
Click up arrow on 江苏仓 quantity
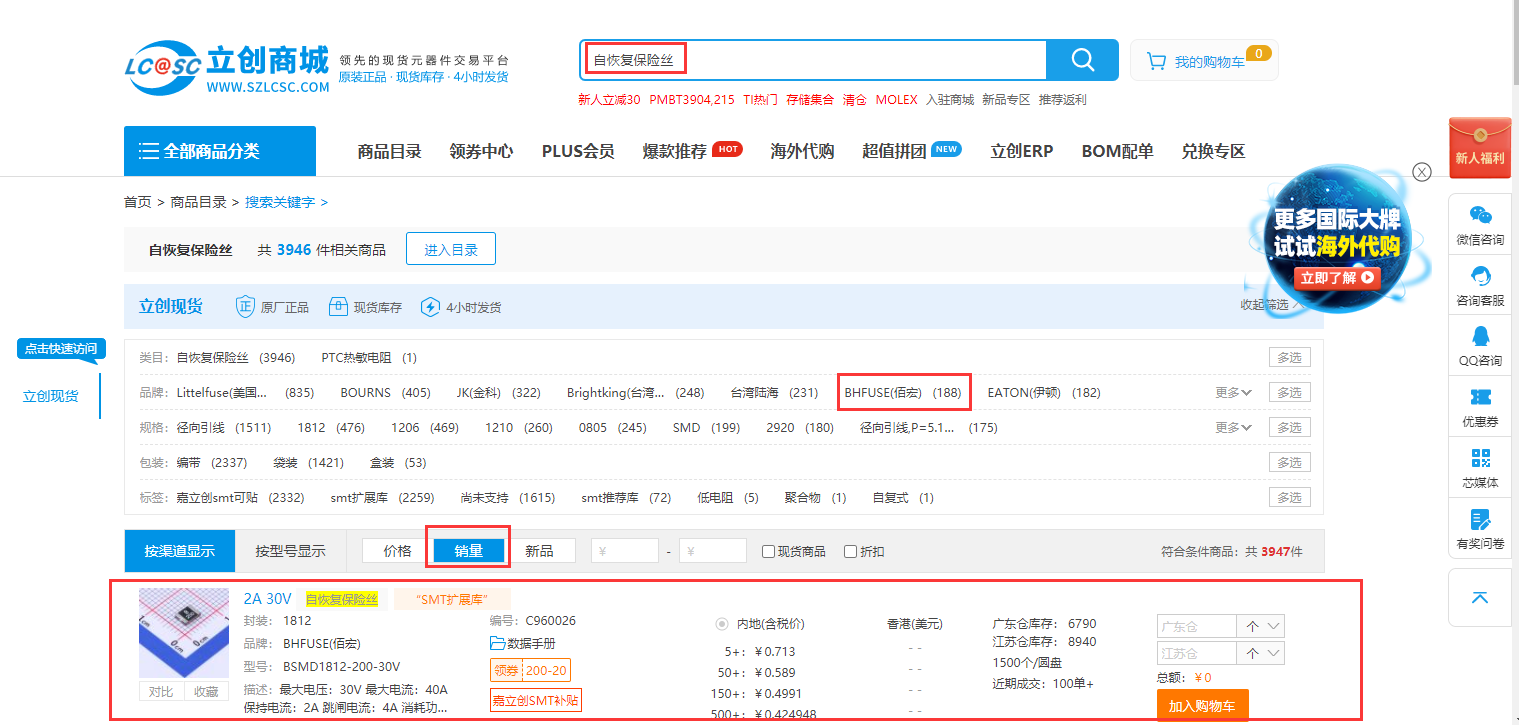point(1252,653)
